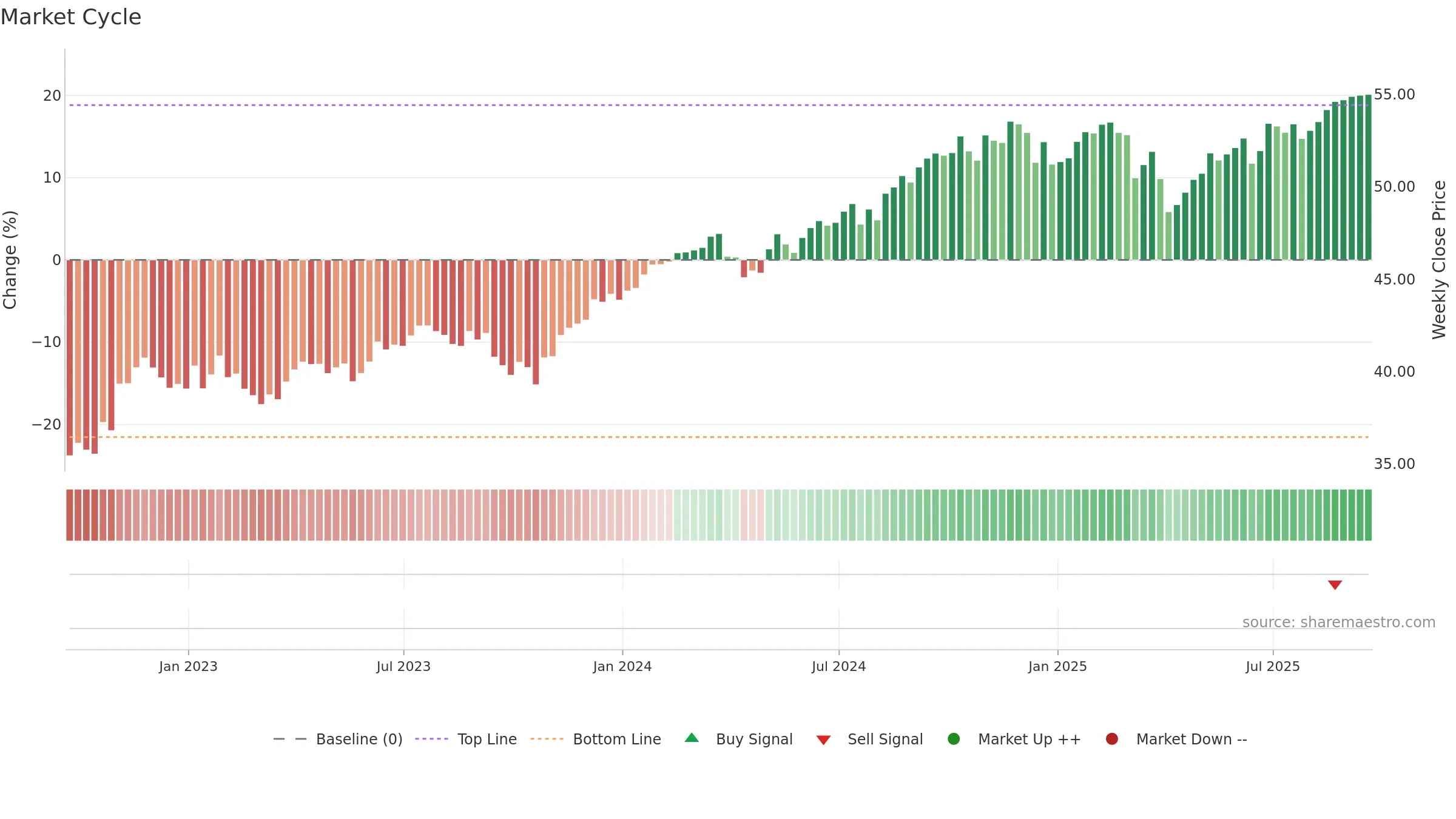
Task: Click the orange dotted Bottom Line on the chart
Action: click(x=719, y=437)
